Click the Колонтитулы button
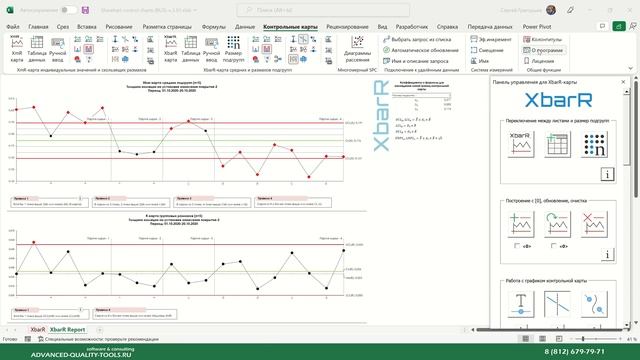 click(x=543, y=40)
